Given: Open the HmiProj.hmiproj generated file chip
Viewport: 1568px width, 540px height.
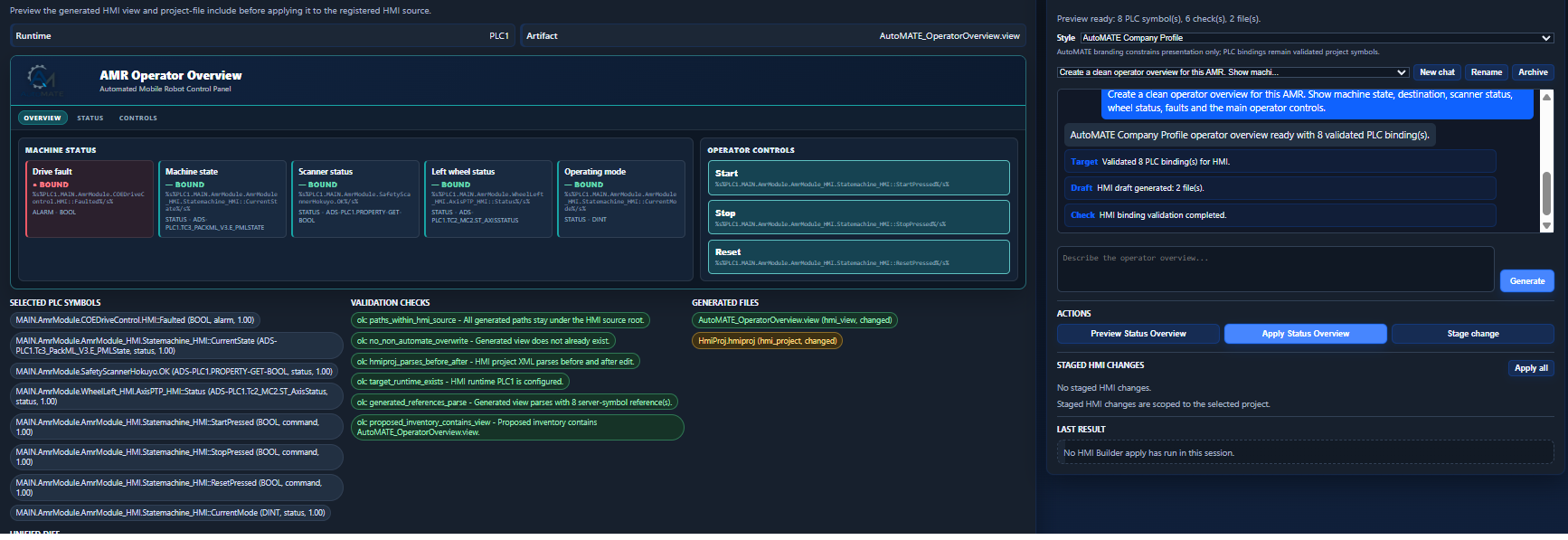Looking at the screenshot, I should tap(767, 341).
